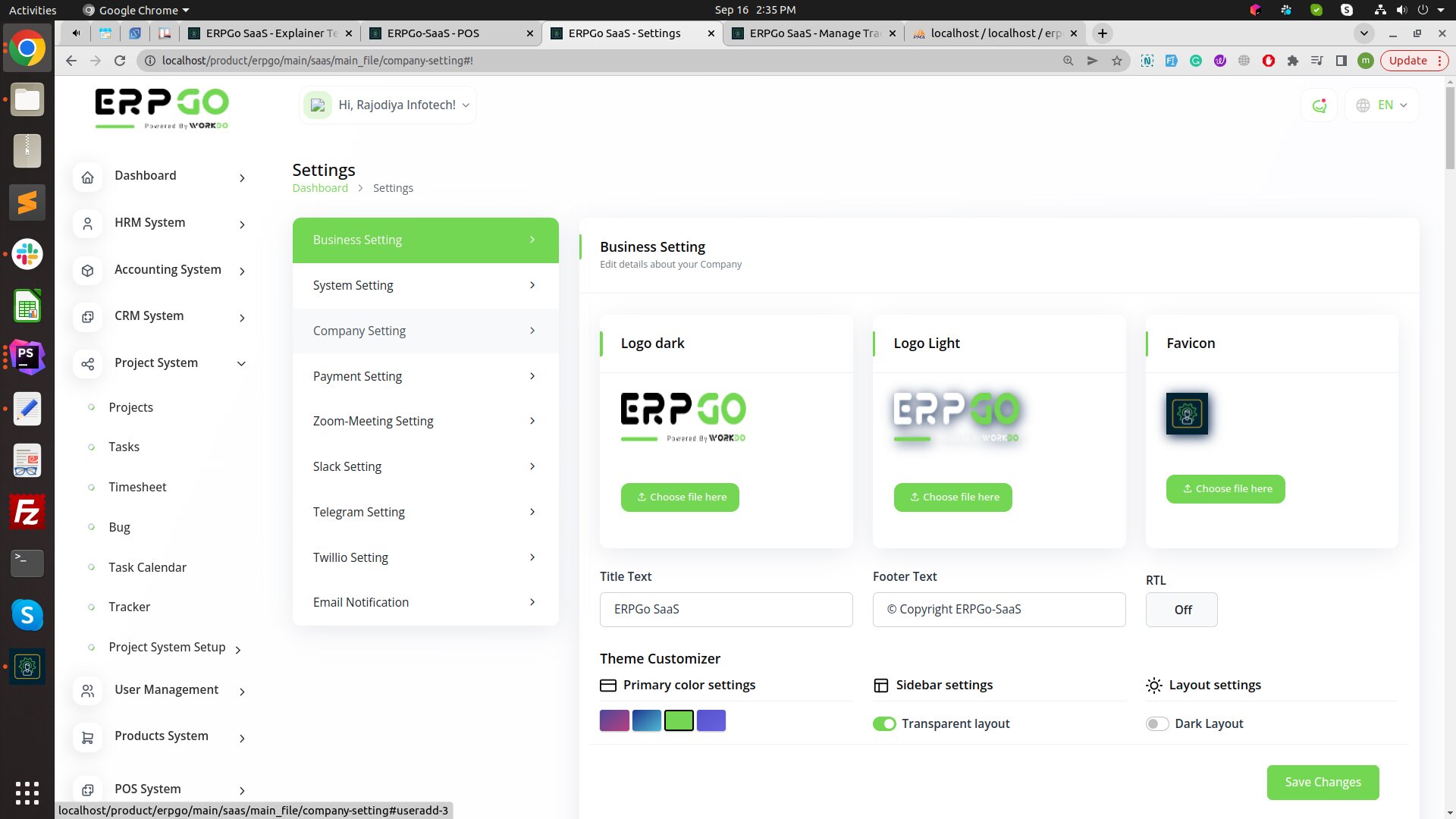This screenshot has width=1456, height=819.
Task: Click the bookmark star in address bar
Action: (x=1117, y=61)
